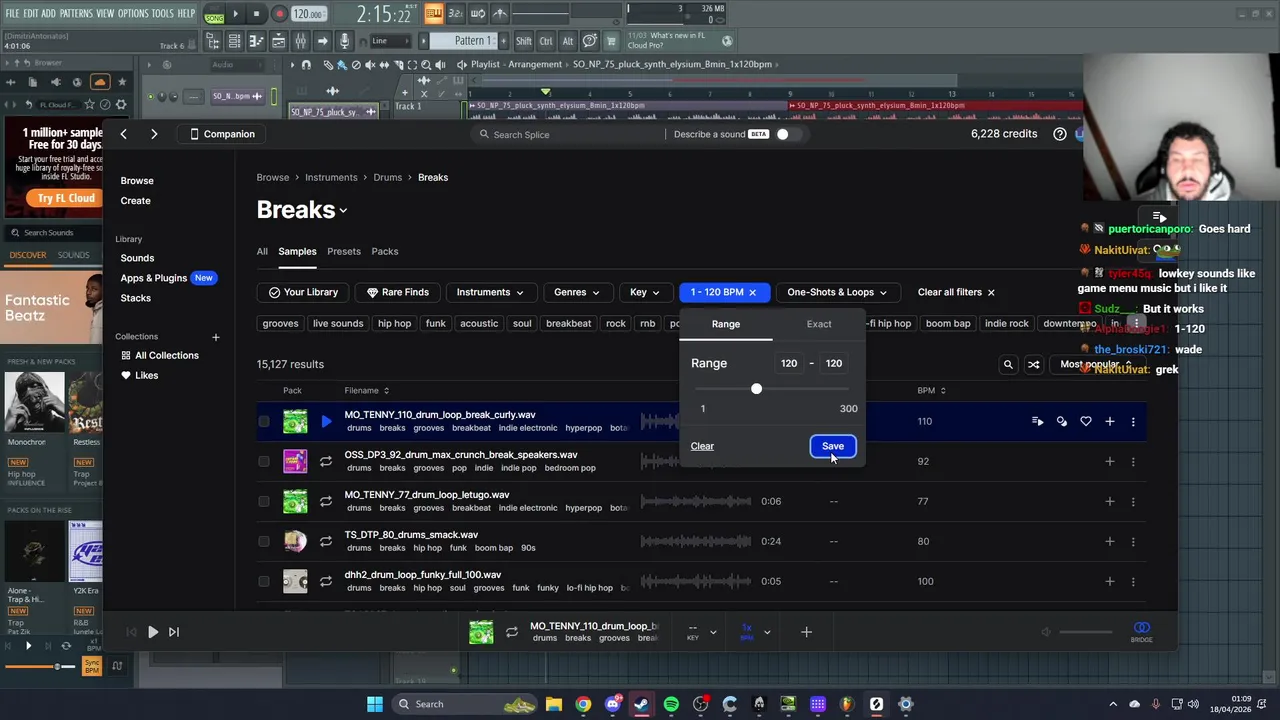Switch to the Exact tab in BPM popup

click(819, 324)
